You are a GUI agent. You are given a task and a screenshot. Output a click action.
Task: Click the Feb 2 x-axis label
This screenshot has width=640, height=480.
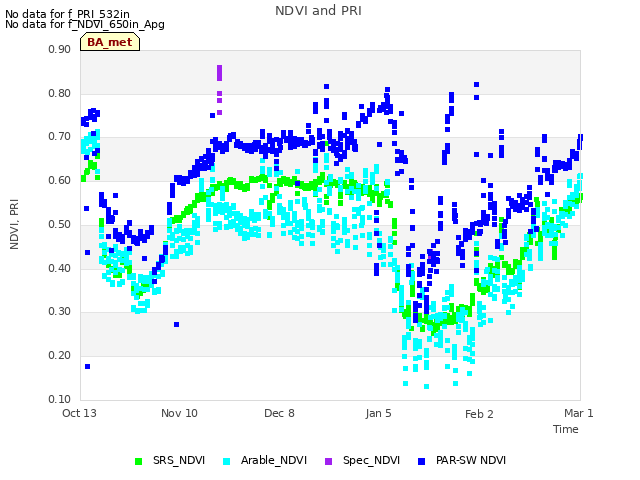click(479, 414)
